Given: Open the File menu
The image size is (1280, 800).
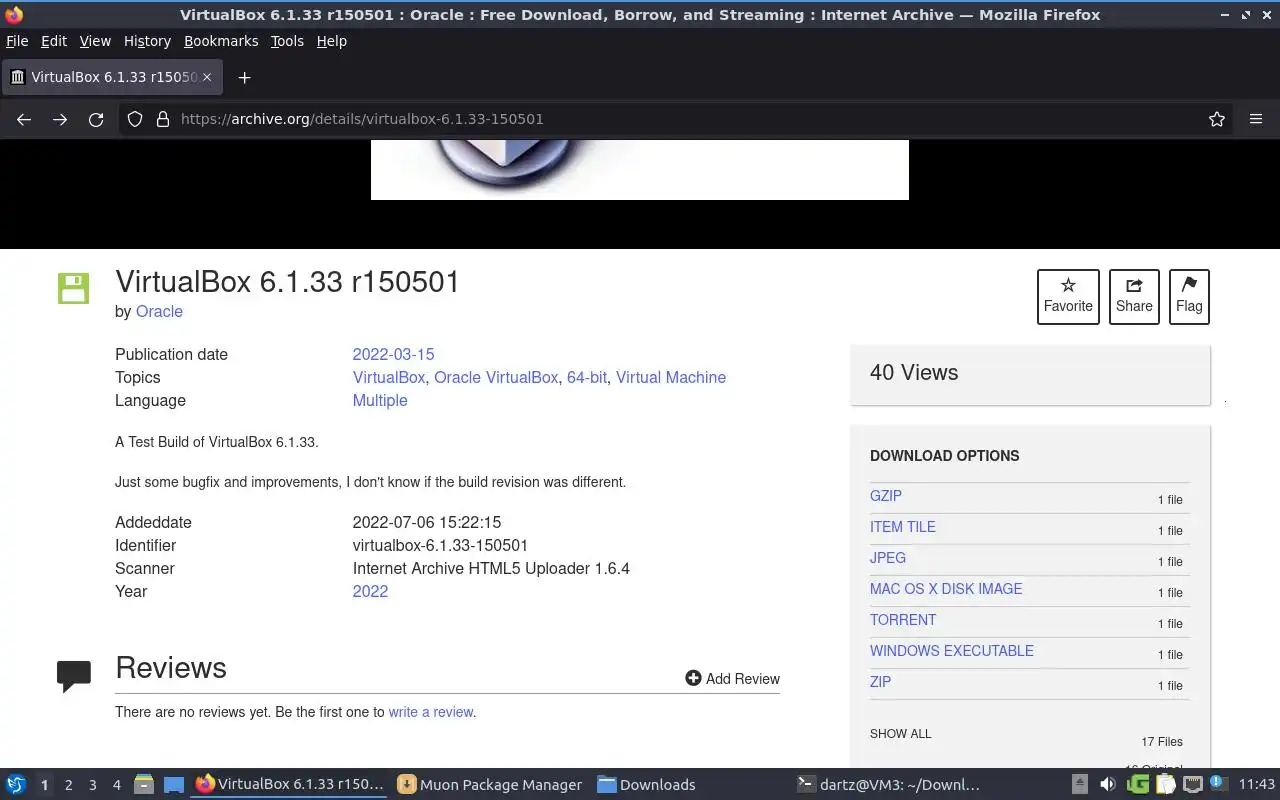Looking at the screenshot, I should (x=17, y=41).
